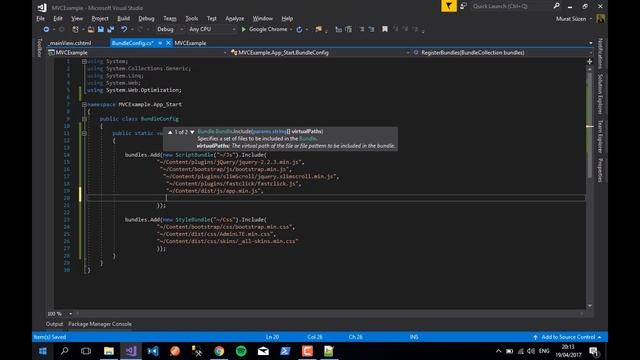Open the Edit menu
640x360 pixels.
[58, 19]
